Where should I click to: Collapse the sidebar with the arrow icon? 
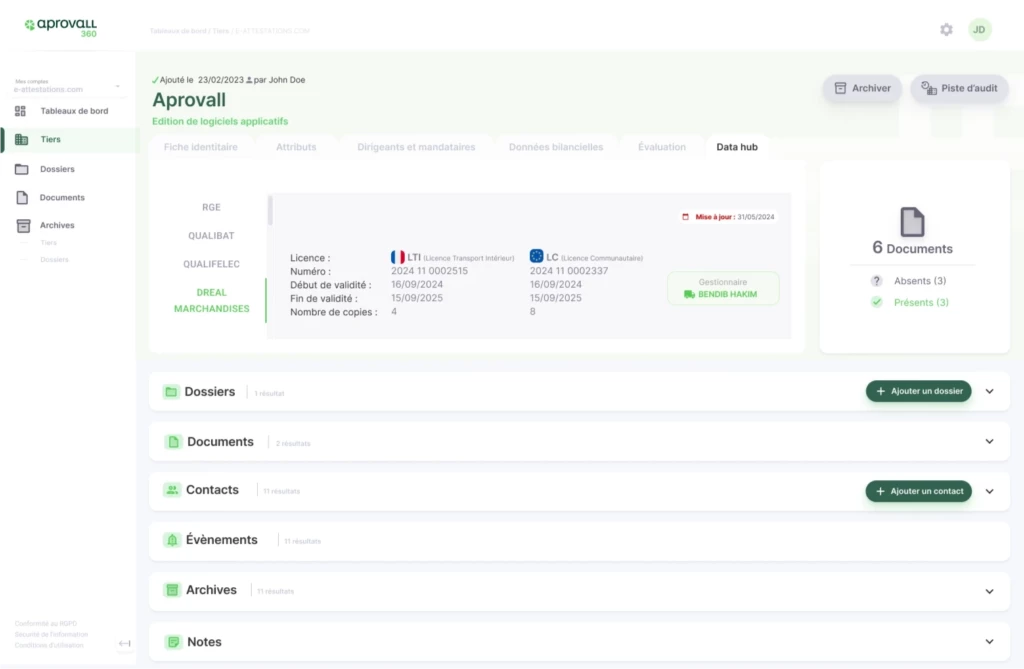pyautogui.click(x=124, y=644)
